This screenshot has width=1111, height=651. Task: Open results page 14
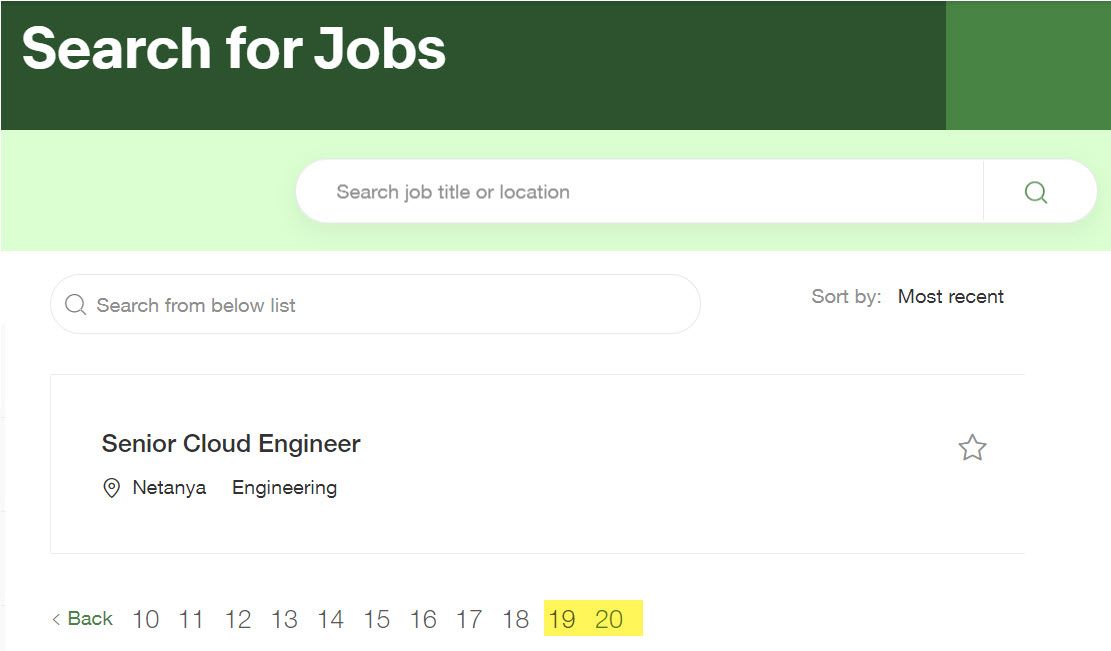point(330,620)
